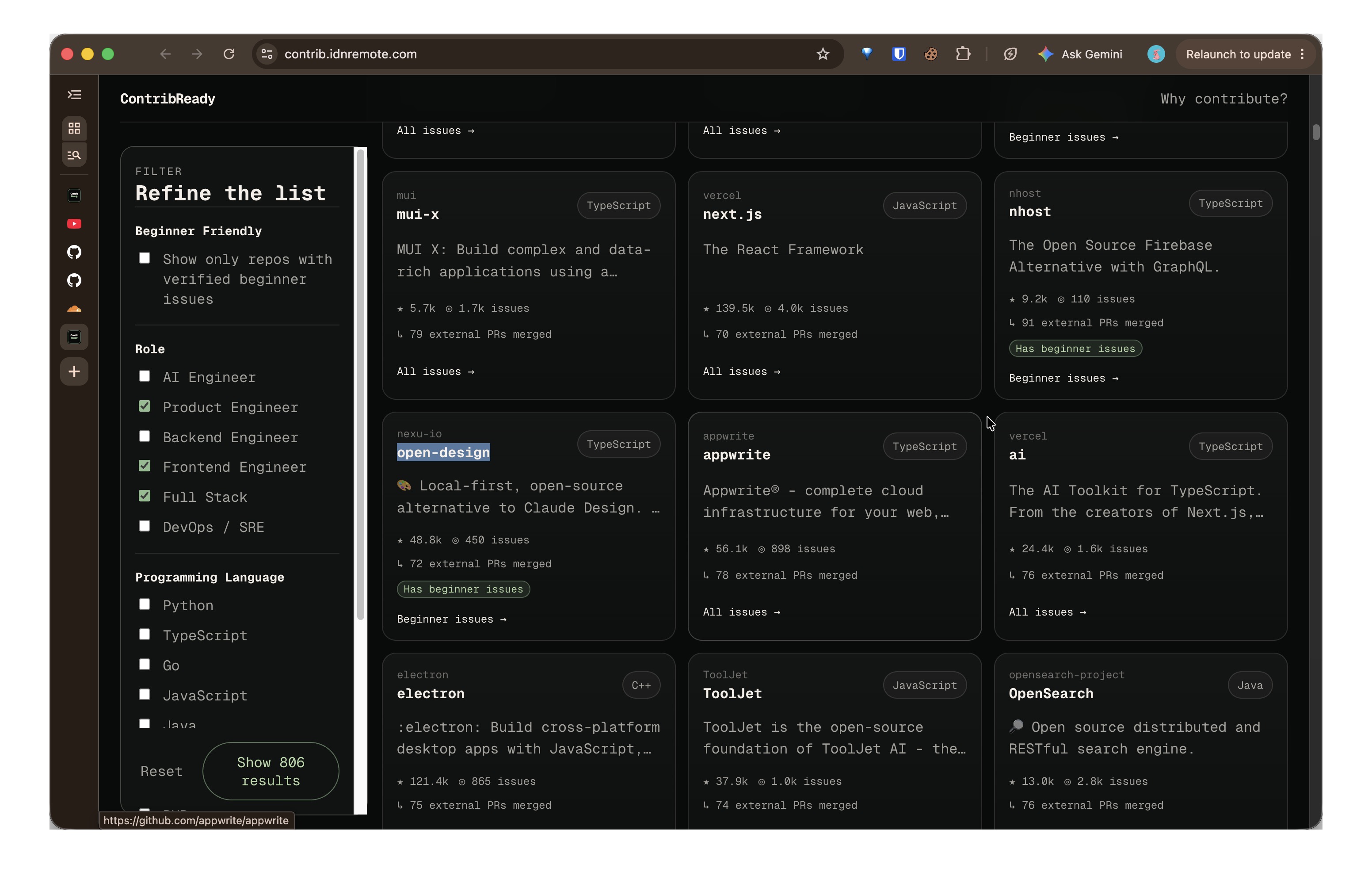View site information icon in address bar
The width and height of the screenshot is (1372, 895).
267,54
